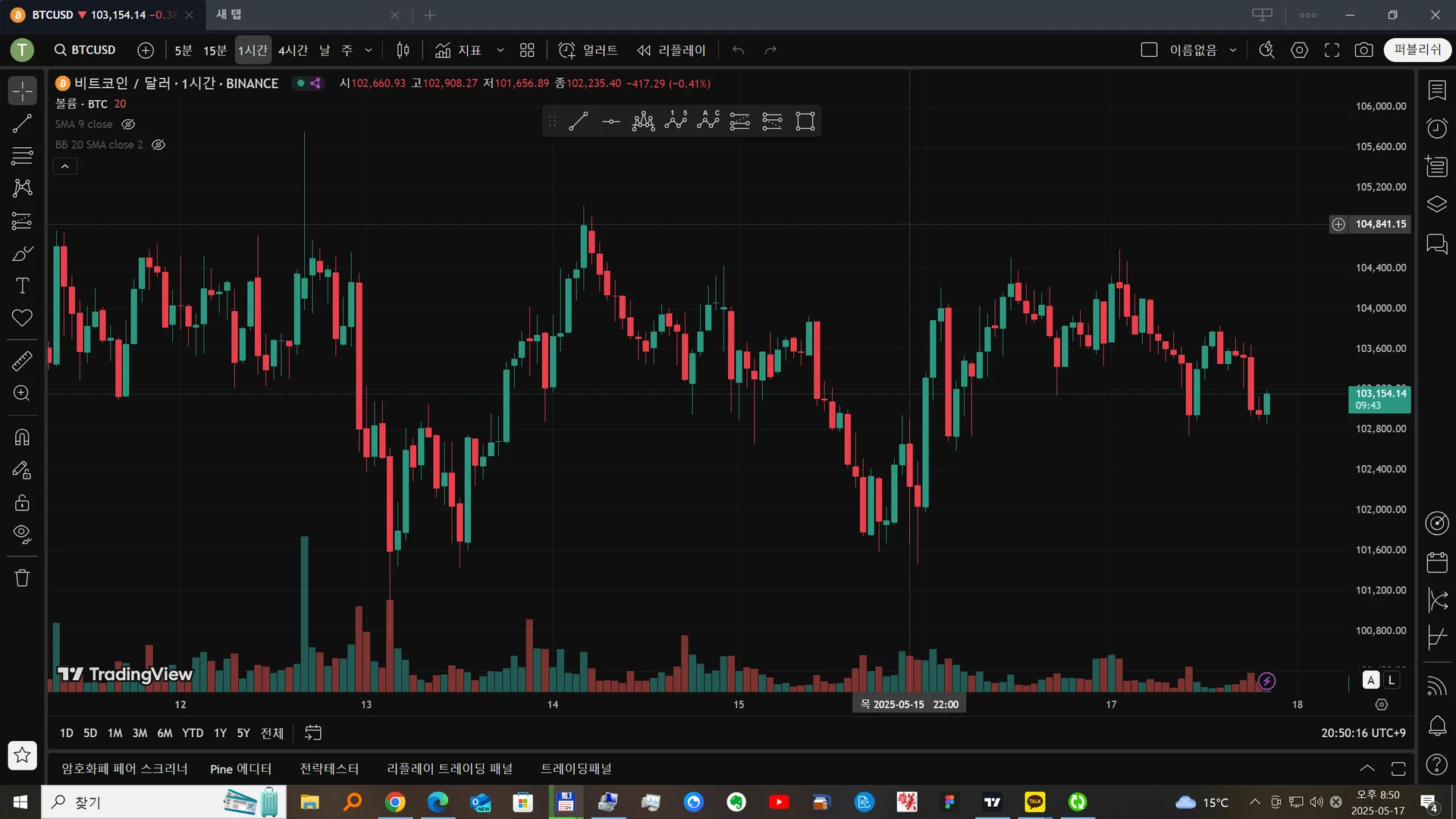Screen dimensions: 1456x819
Task: Select the ruler measure tool
Action: coord(22,361)
